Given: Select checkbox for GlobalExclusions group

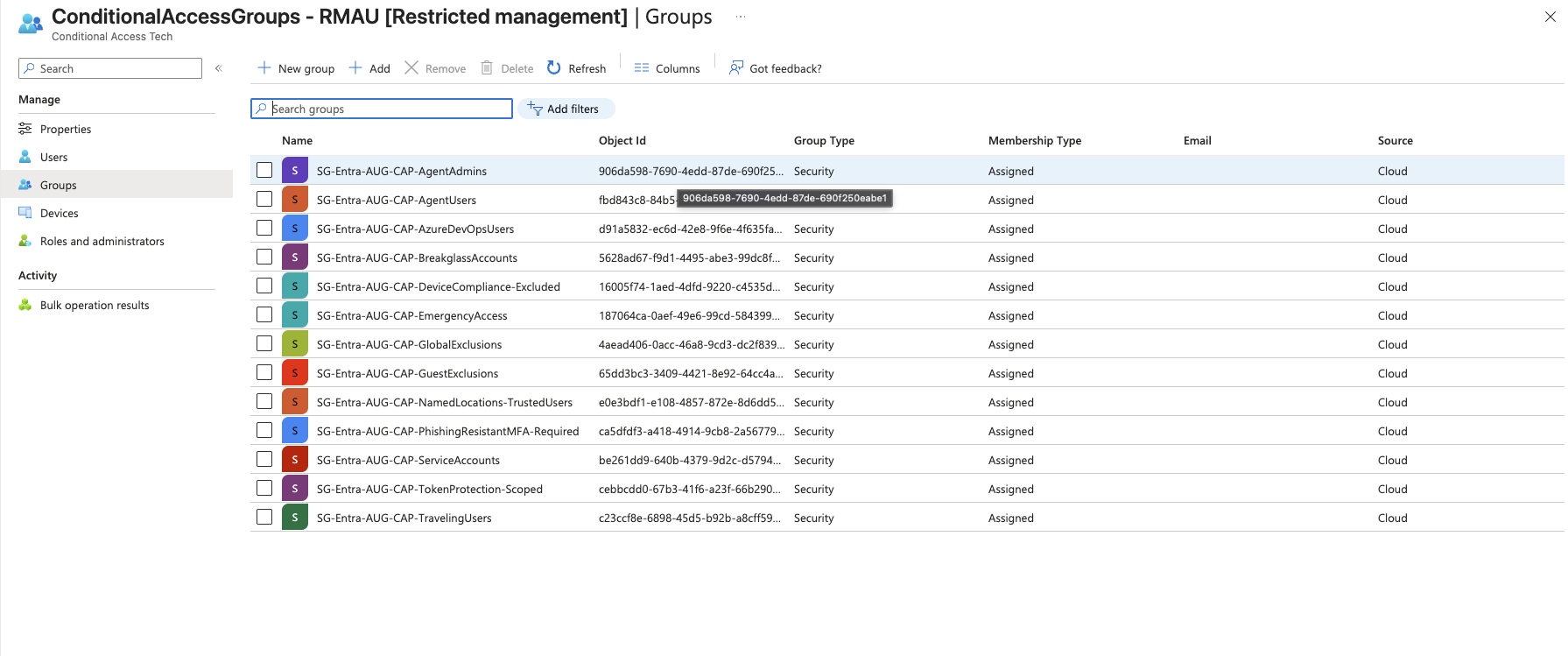Looking at the screenshot, I should (264, 343).
